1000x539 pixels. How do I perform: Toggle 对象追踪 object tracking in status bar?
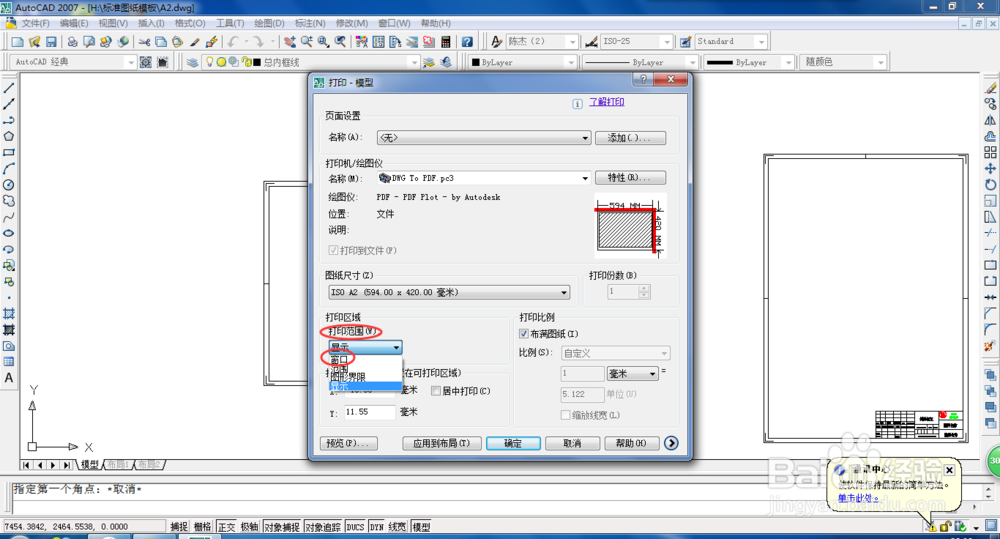coord(323,527)
